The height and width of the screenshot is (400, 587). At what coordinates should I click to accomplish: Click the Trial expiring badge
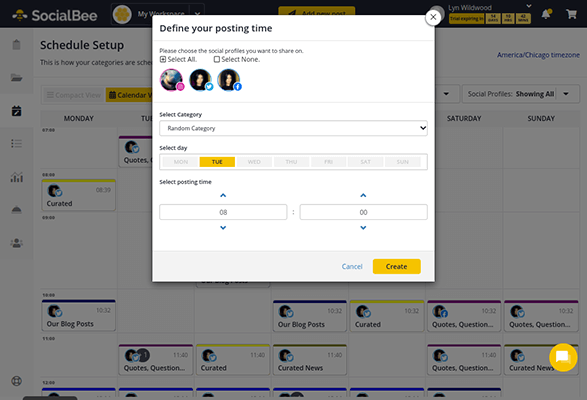(x=466, y=18)
